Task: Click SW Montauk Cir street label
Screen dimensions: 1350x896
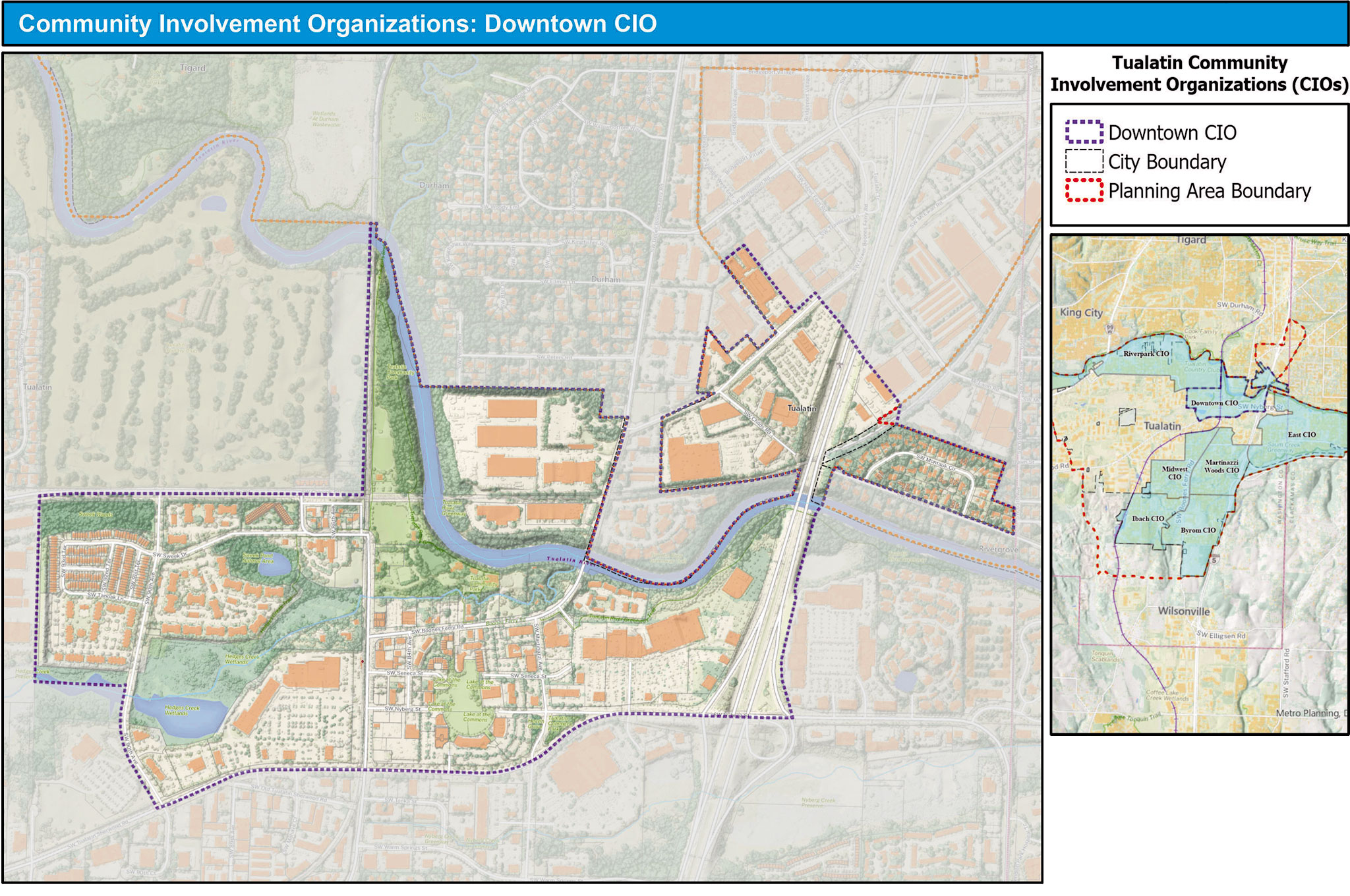Action: 936,461
